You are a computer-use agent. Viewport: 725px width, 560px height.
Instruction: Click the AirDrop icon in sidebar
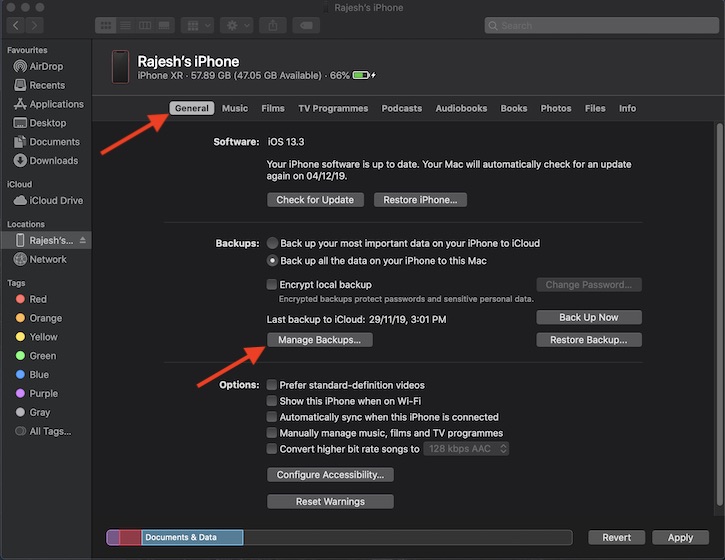(20, 67)
